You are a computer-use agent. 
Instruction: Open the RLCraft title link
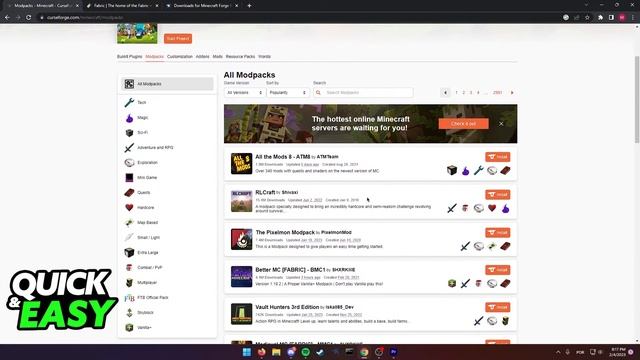(265, 192)
